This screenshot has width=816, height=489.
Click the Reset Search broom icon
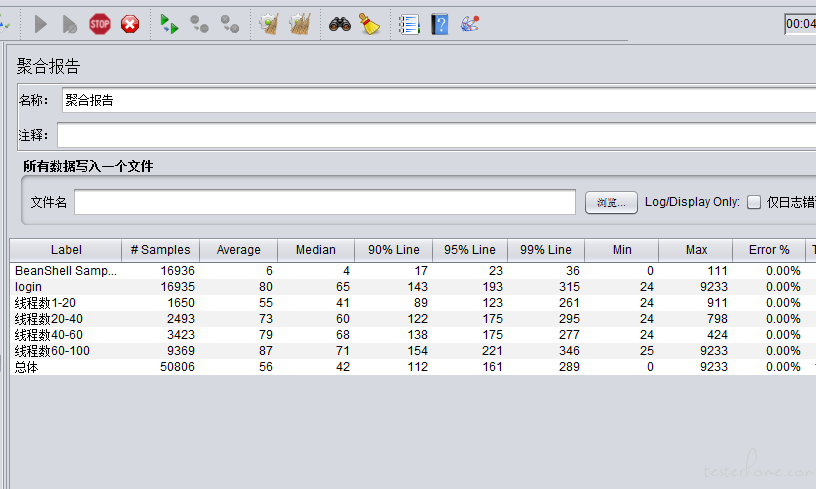370,24
